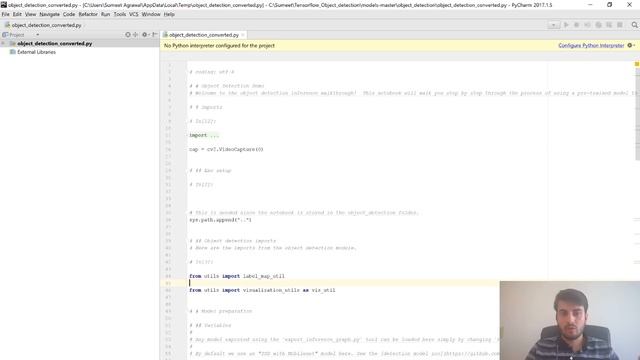Open Search Everywhere magnifier icon
640x360 pixels.
tap(635, 25)
